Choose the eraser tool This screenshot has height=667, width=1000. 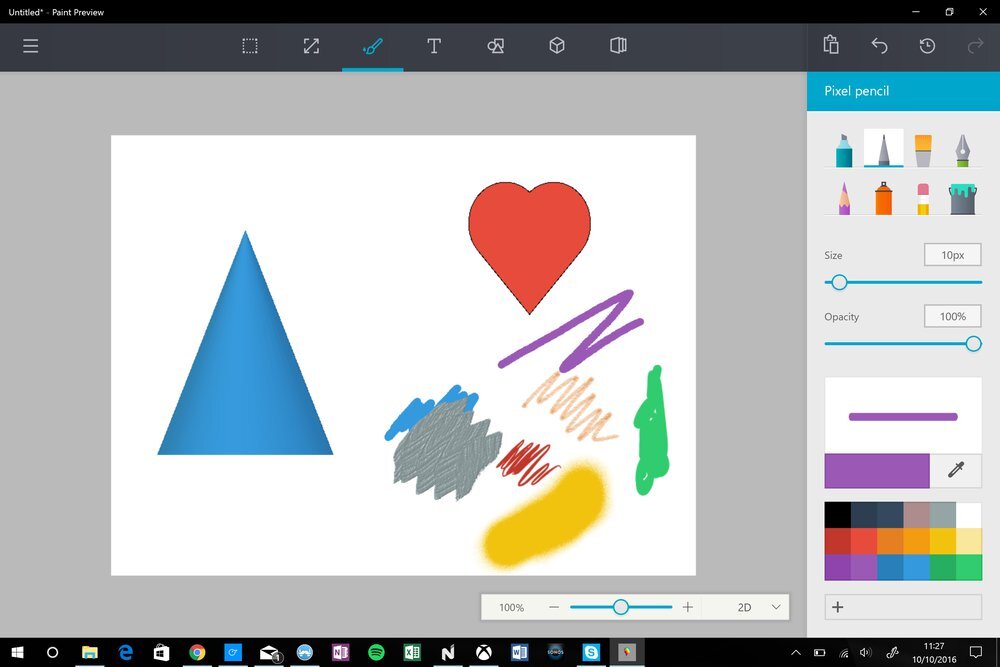click(922, 198)
